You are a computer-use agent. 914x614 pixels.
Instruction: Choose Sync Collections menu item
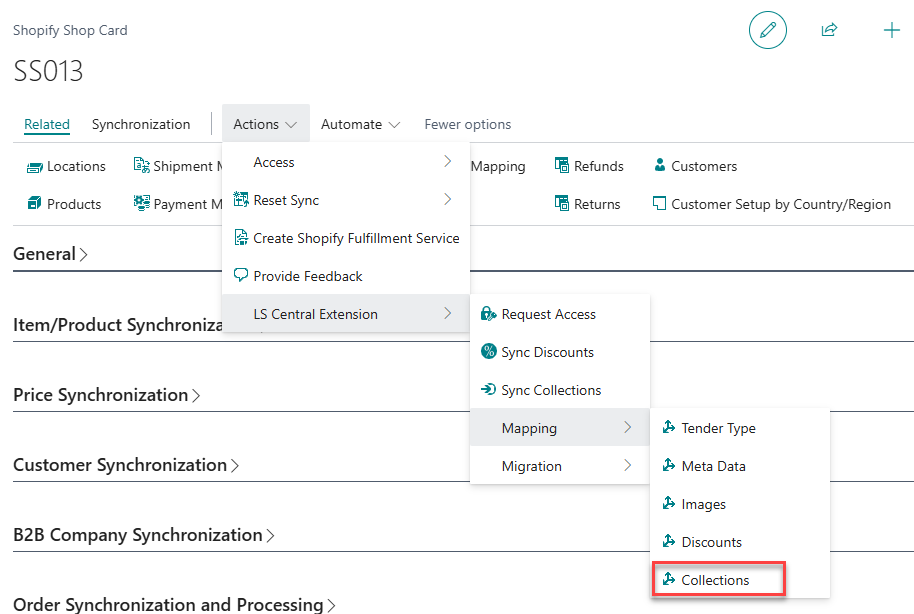(560, 390)
